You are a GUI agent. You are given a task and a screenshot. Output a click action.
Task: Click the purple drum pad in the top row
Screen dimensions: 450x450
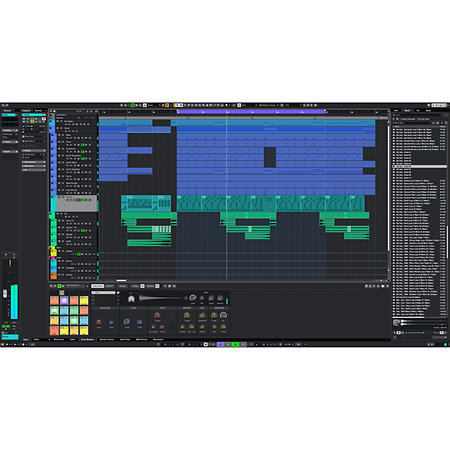tap(64, 300)
